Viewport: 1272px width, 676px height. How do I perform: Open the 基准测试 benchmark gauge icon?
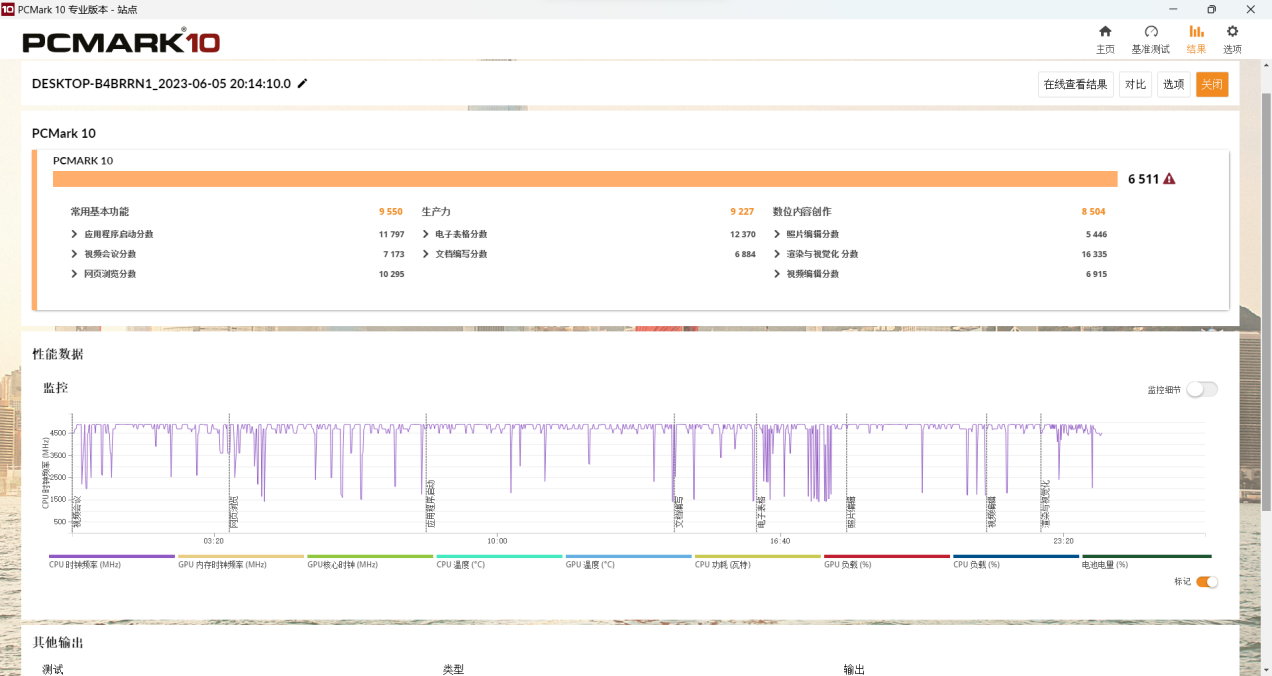click(1150, 31)
